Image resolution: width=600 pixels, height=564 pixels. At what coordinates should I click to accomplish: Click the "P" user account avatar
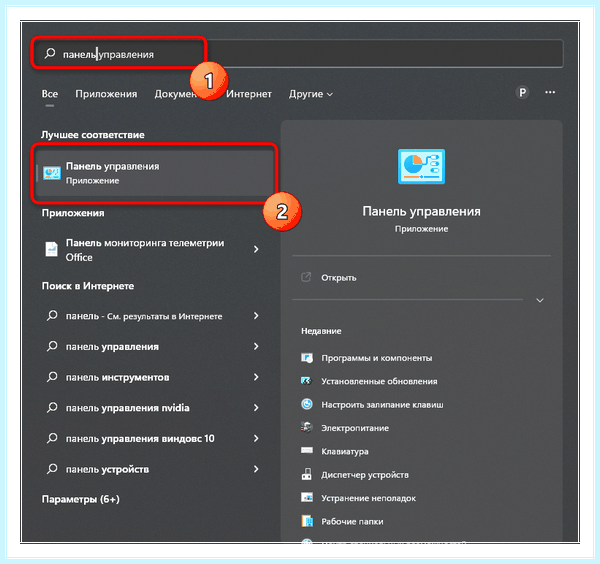point(522,92)
